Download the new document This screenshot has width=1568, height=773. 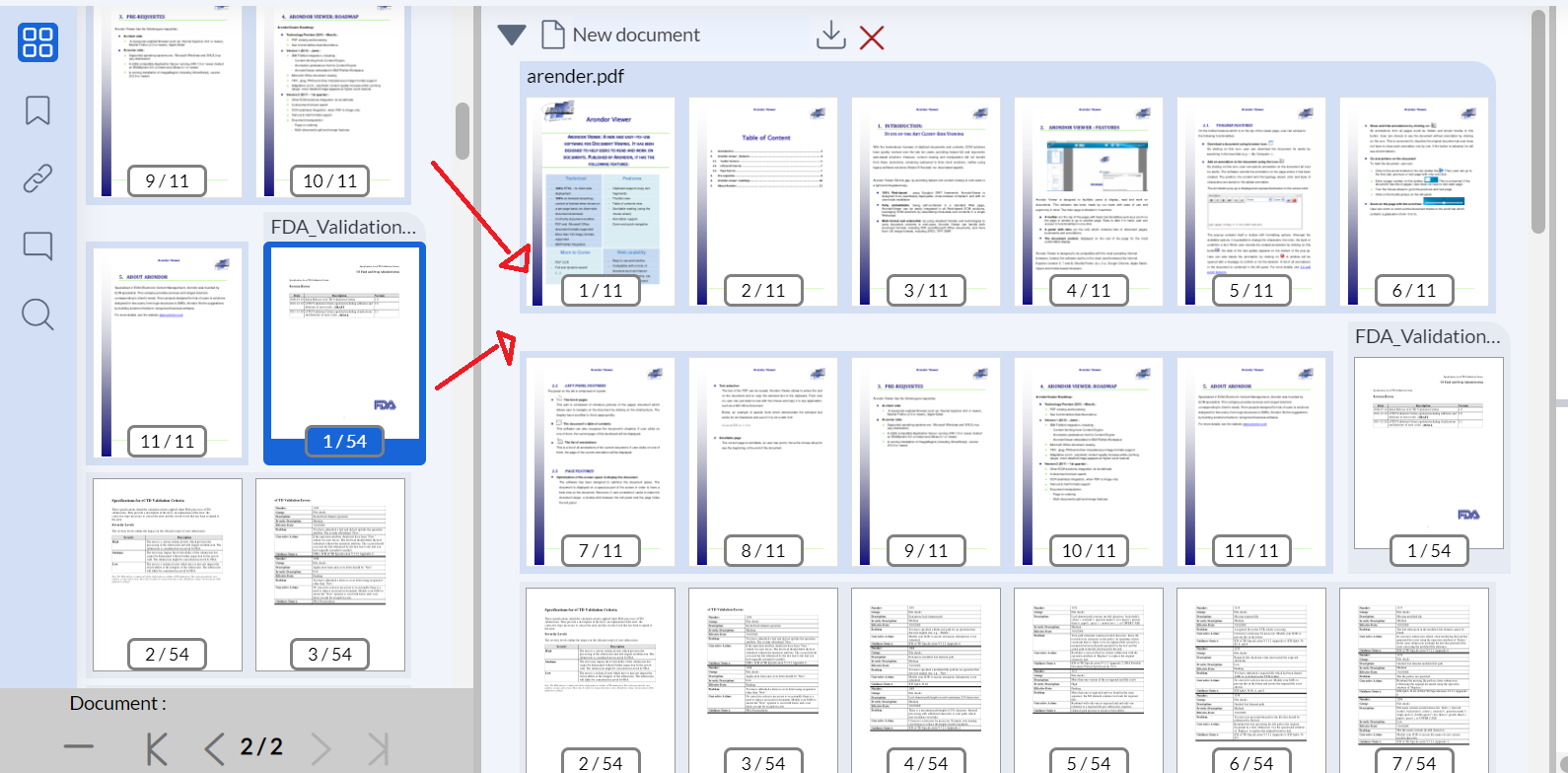pos(831,35)
